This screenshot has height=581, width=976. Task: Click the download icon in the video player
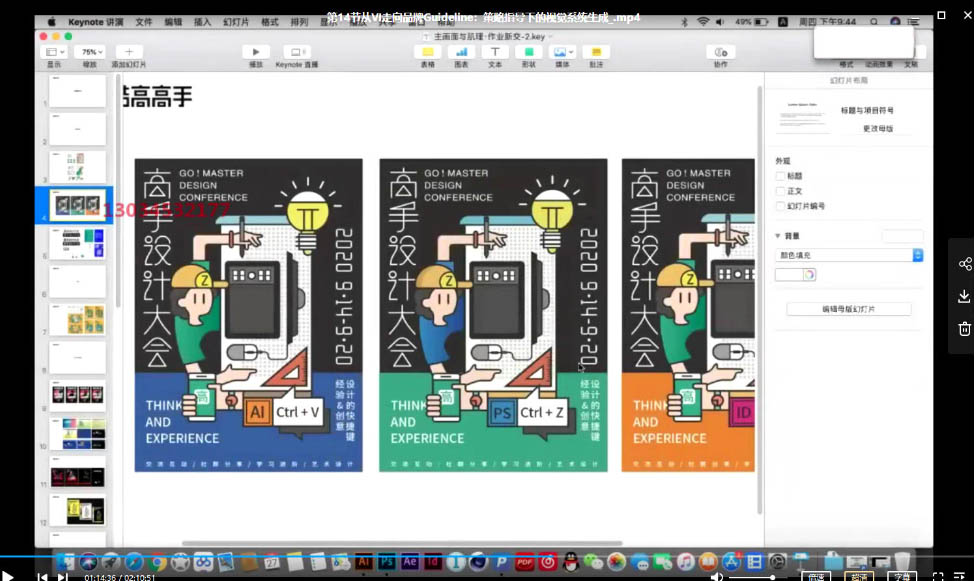(964, 296)
